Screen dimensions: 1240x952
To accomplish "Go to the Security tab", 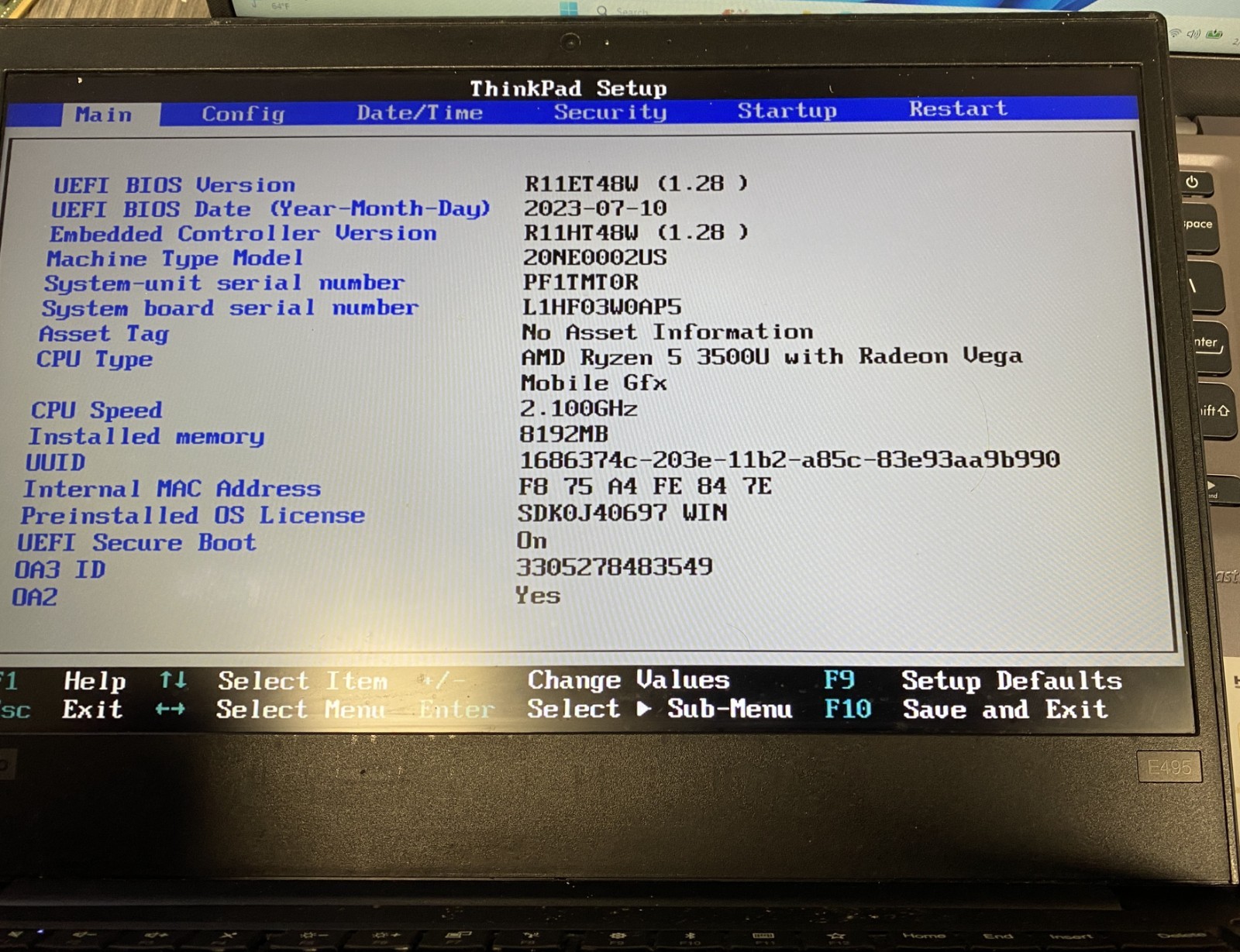I will pos(610,112).
